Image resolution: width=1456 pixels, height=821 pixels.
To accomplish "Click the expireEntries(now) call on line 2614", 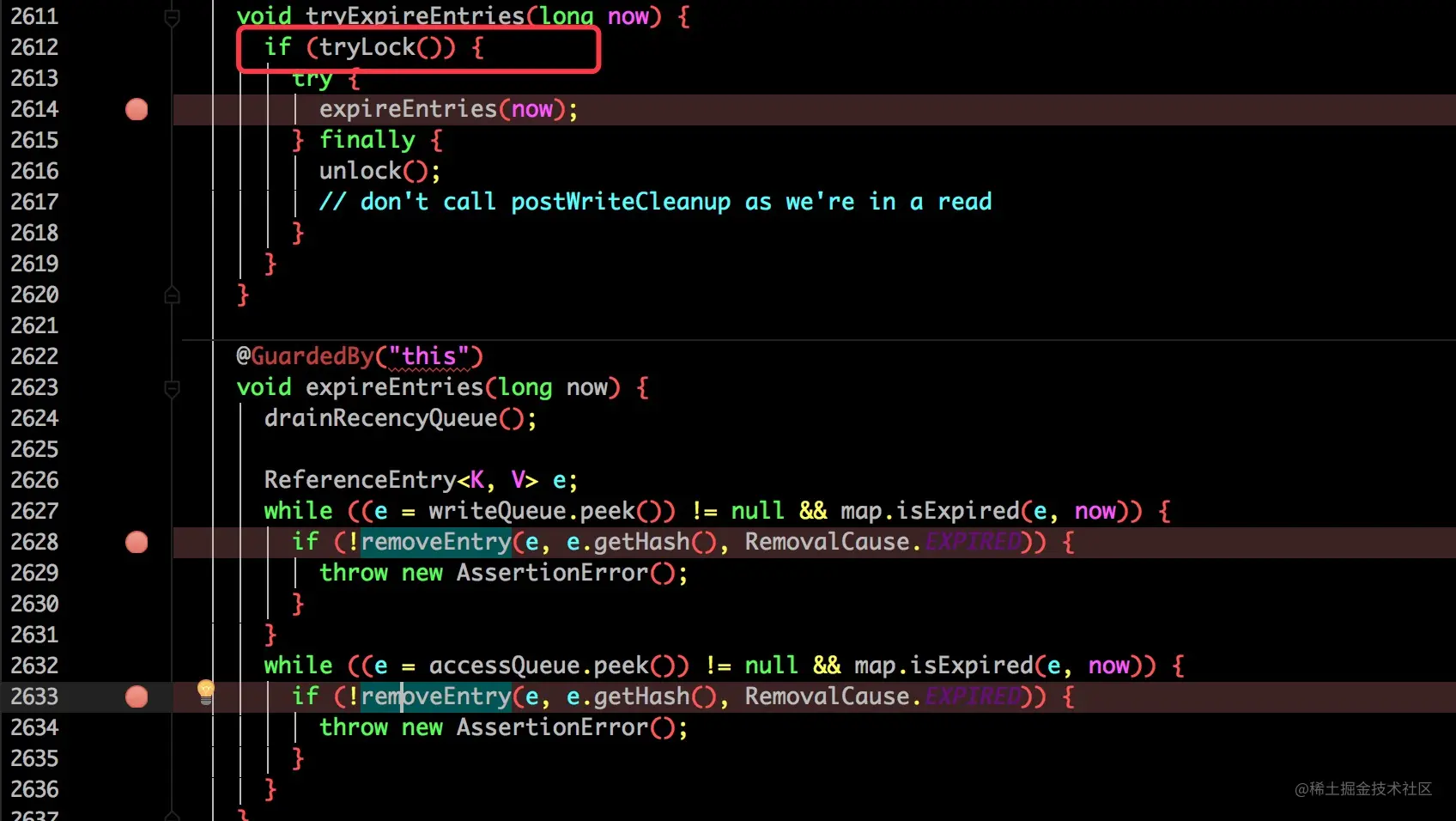I will click(448, 109).
